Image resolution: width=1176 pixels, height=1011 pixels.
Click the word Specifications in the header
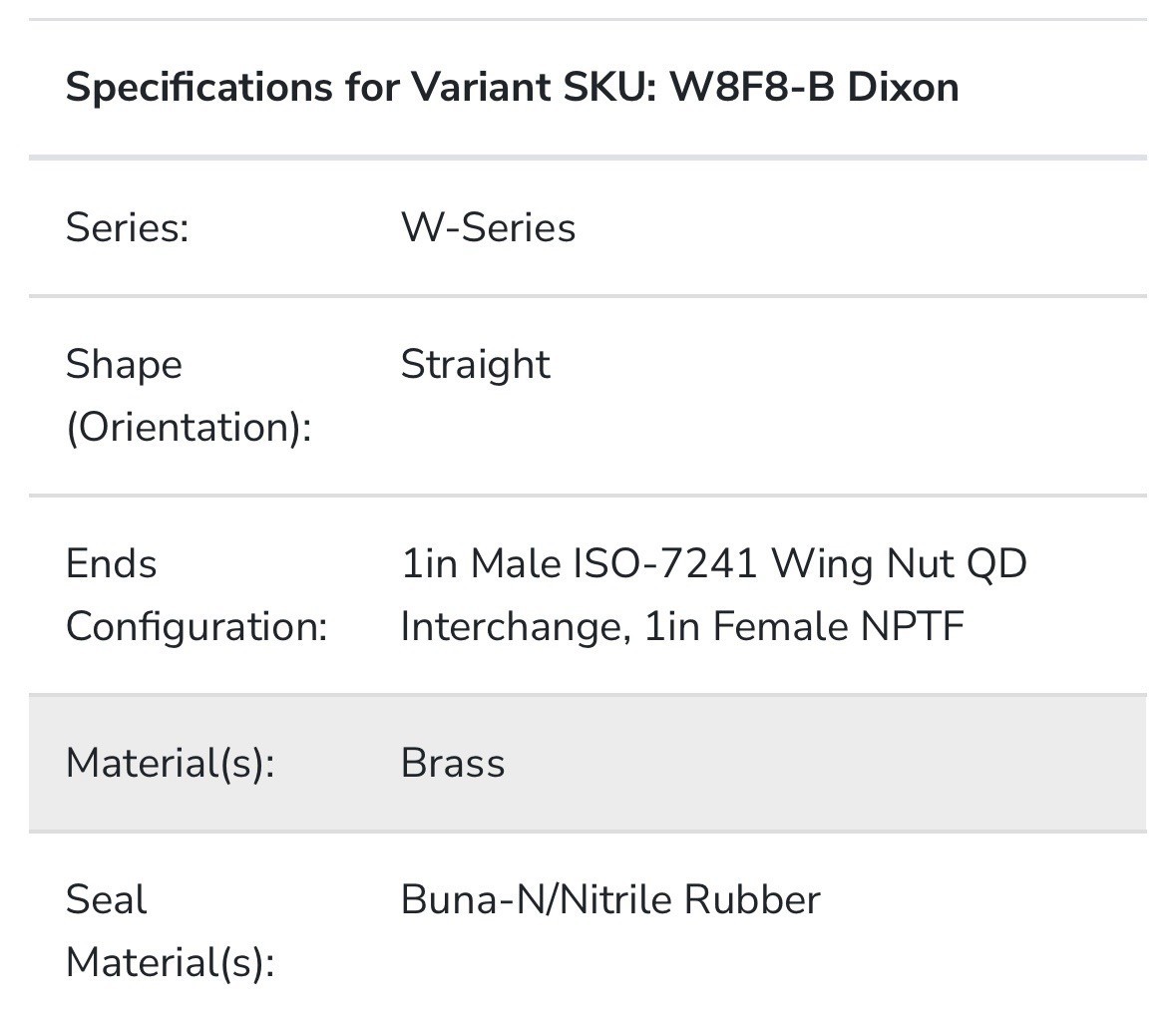198,87
